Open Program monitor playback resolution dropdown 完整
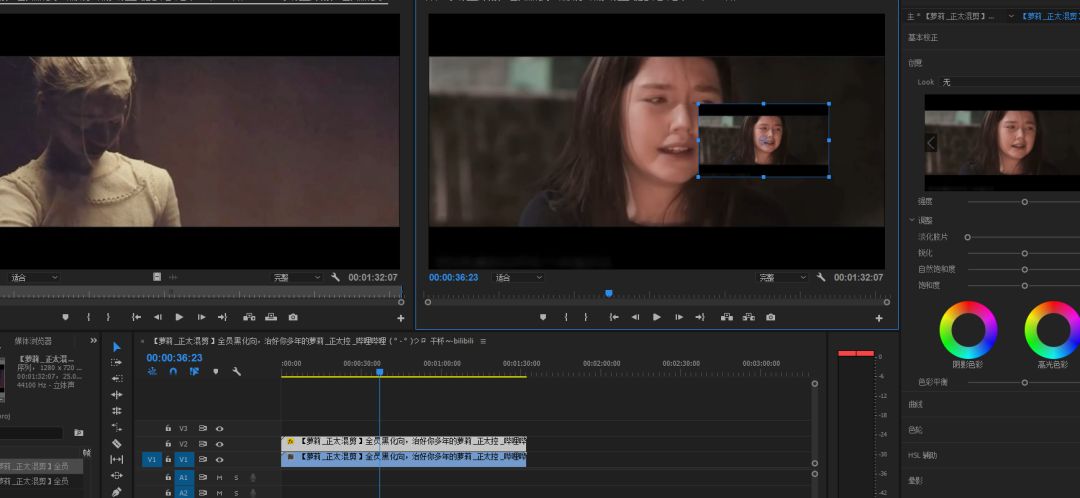Viewport: 1080px width, 498px height. [x=780, y=278]
